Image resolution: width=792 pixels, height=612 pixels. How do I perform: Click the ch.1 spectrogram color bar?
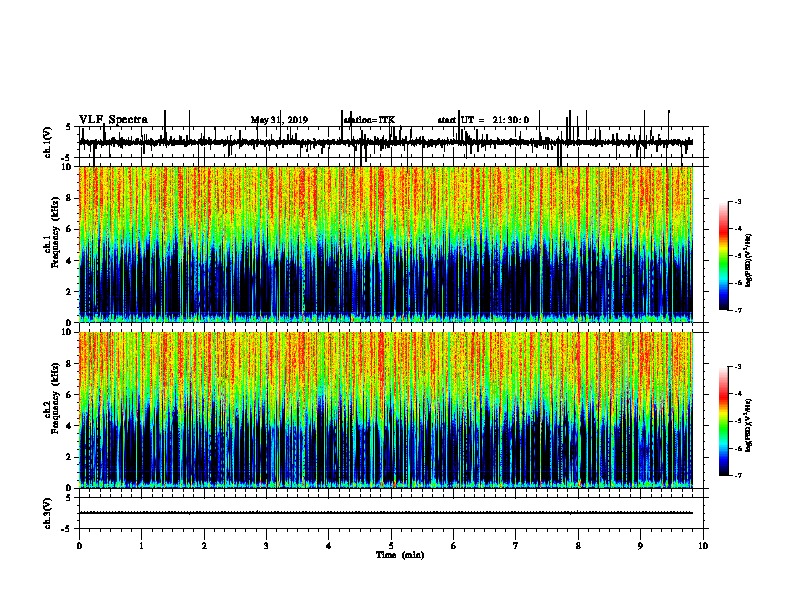724,256
